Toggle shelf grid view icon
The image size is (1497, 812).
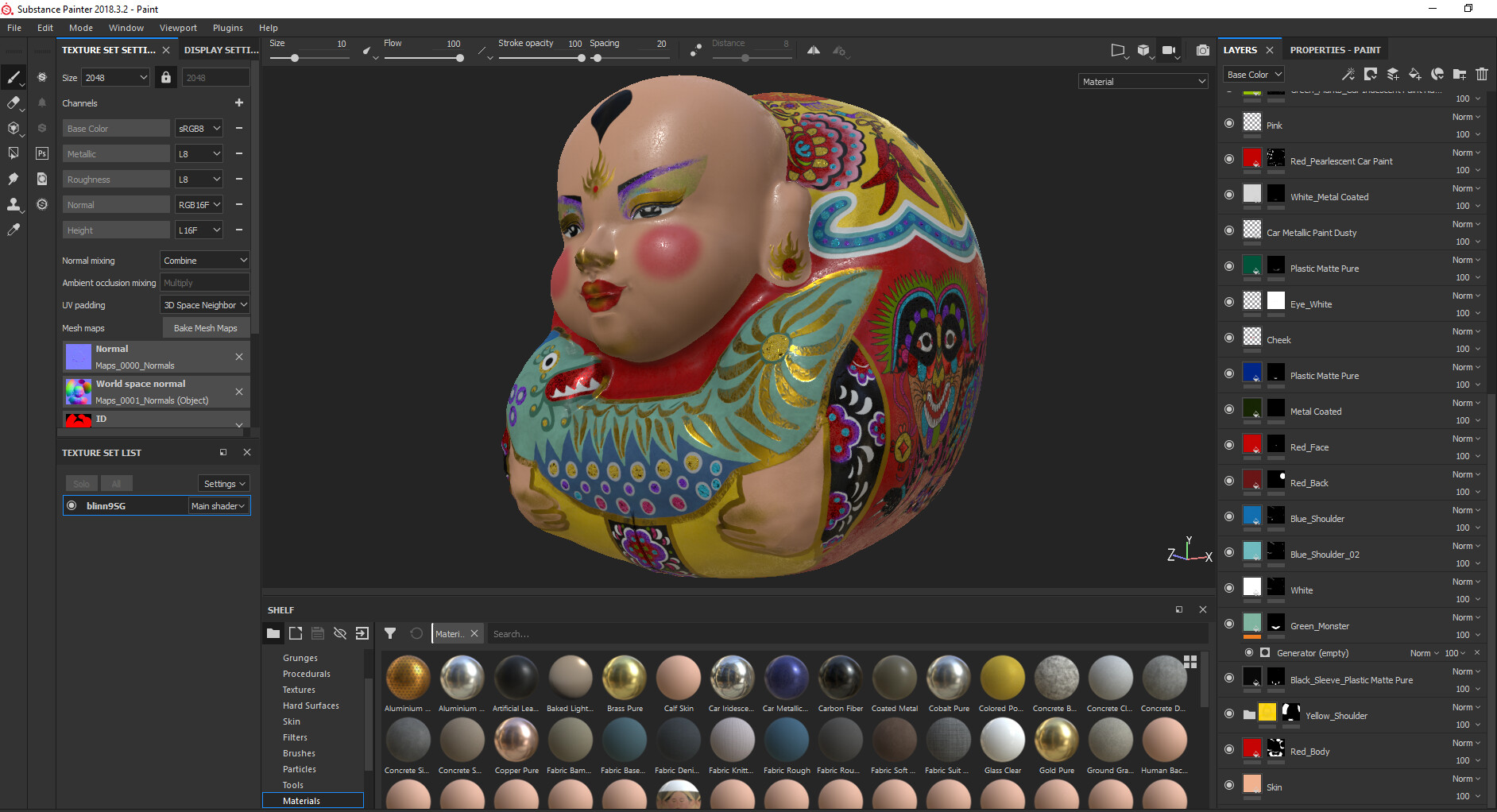click(x=1190, y=662)
